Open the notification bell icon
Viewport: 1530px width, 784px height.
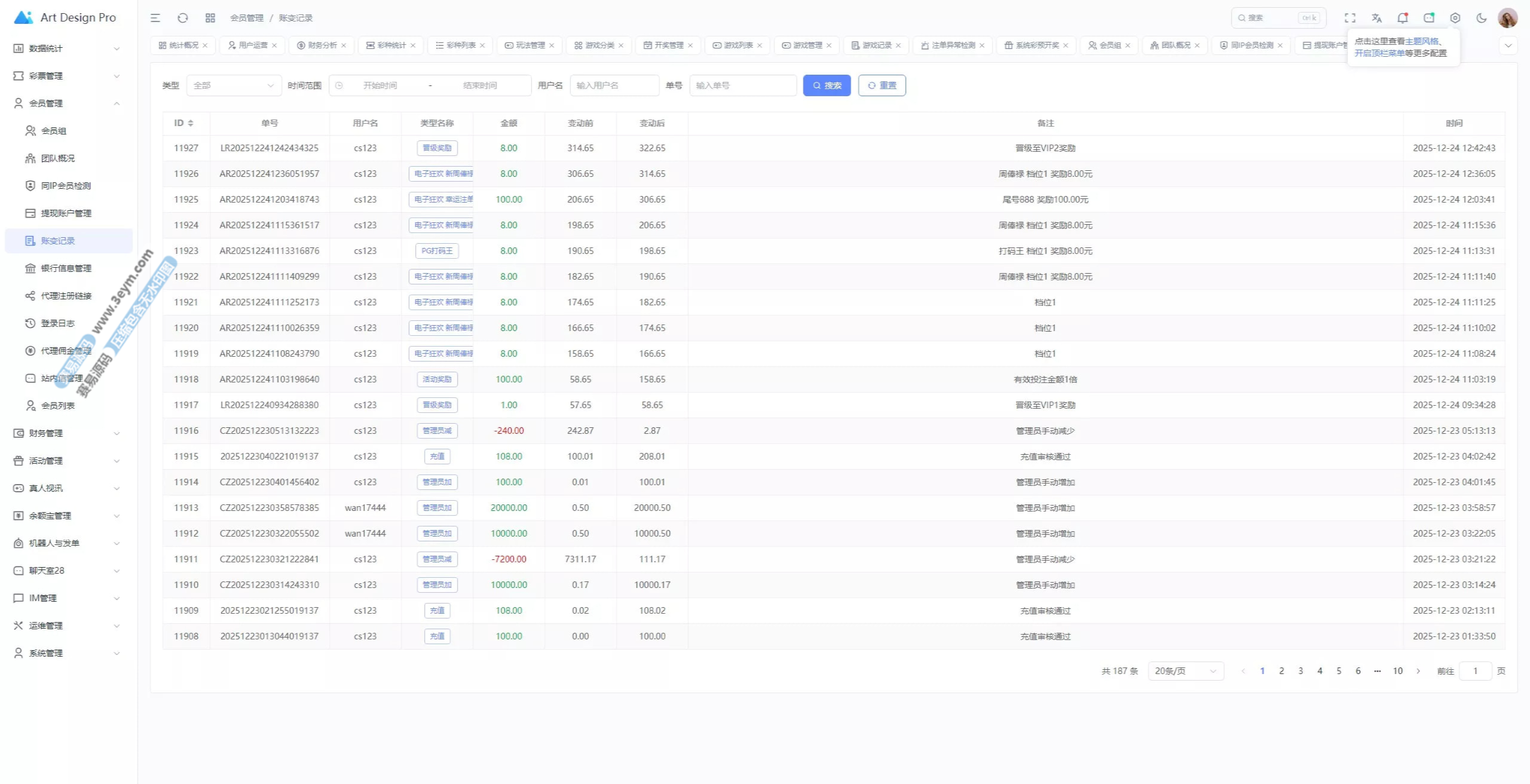click(1403, 18)
